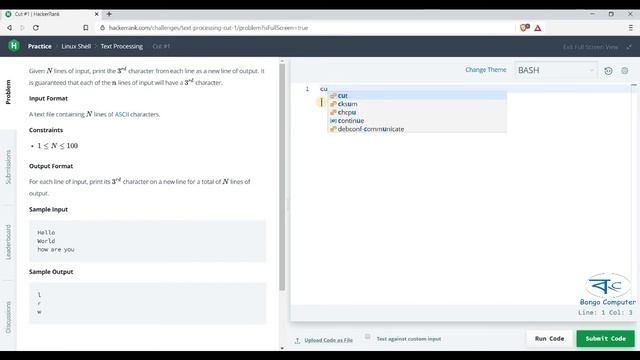Image resolution: width=640 pixels, height=360 pixels.
Task: Click the Change Theme link
Action: [x=486, y=70]
